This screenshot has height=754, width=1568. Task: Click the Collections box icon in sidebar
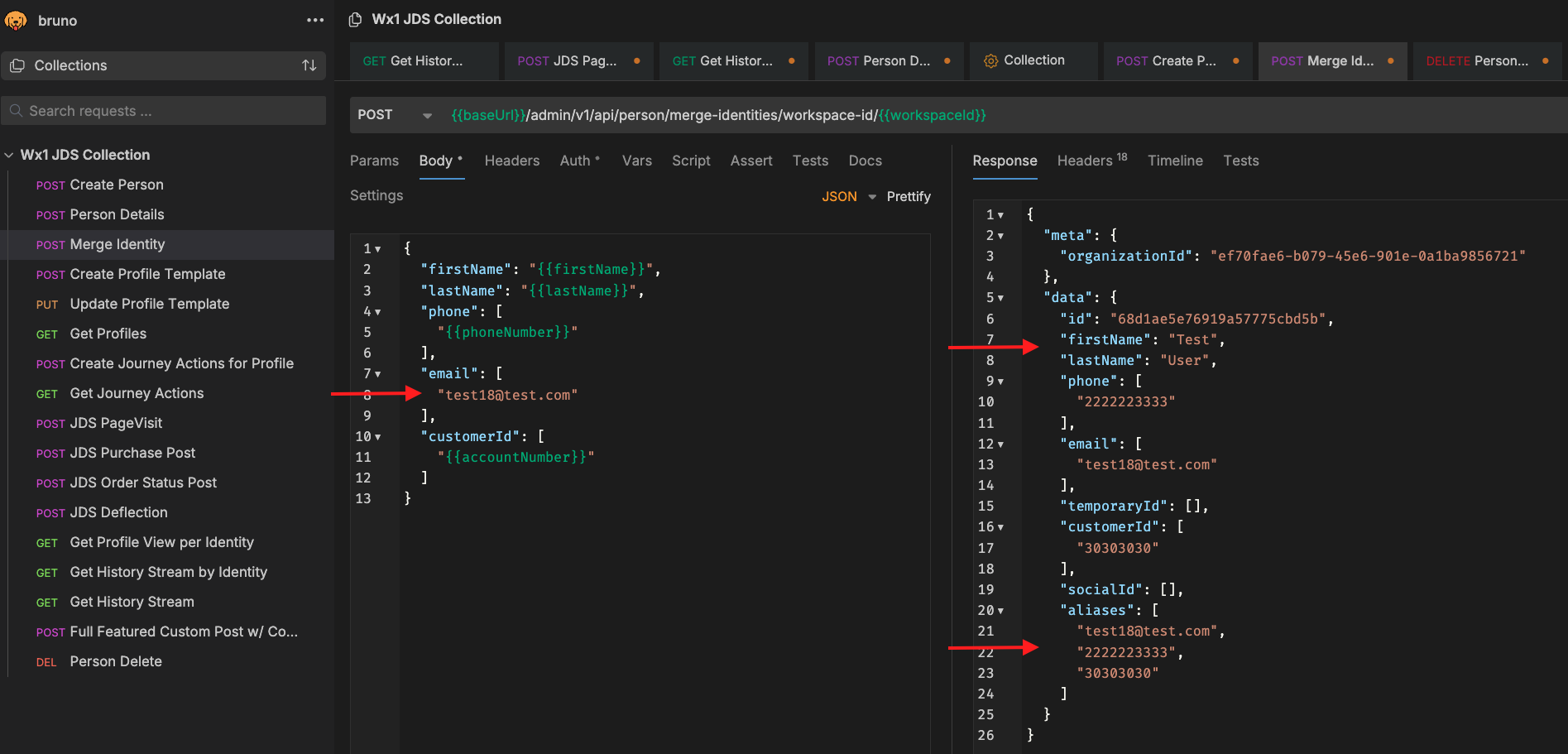[x=17, y=65]
